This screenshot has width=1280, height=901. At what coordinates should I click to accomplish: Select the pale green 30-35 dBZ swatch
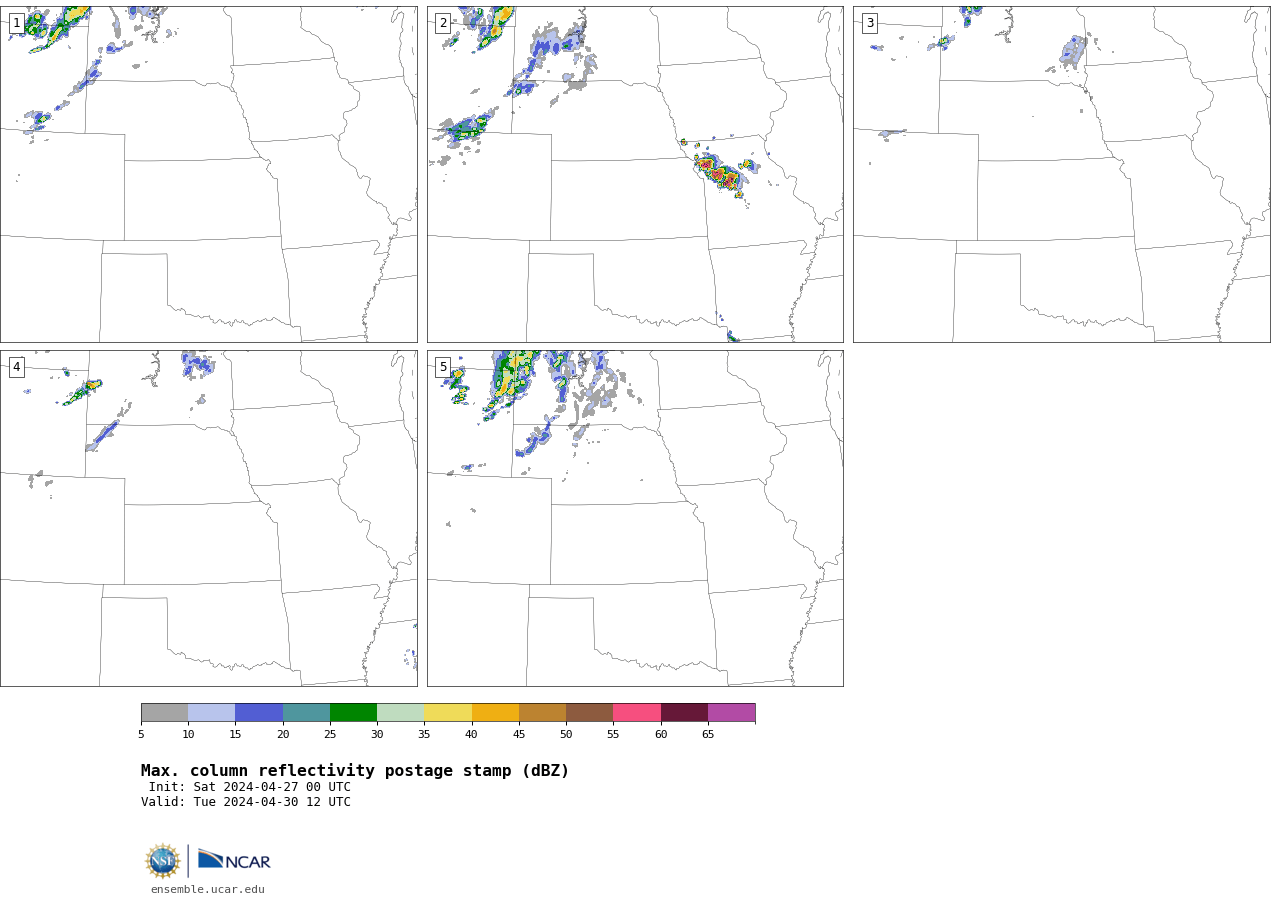(x=400, y=713)
